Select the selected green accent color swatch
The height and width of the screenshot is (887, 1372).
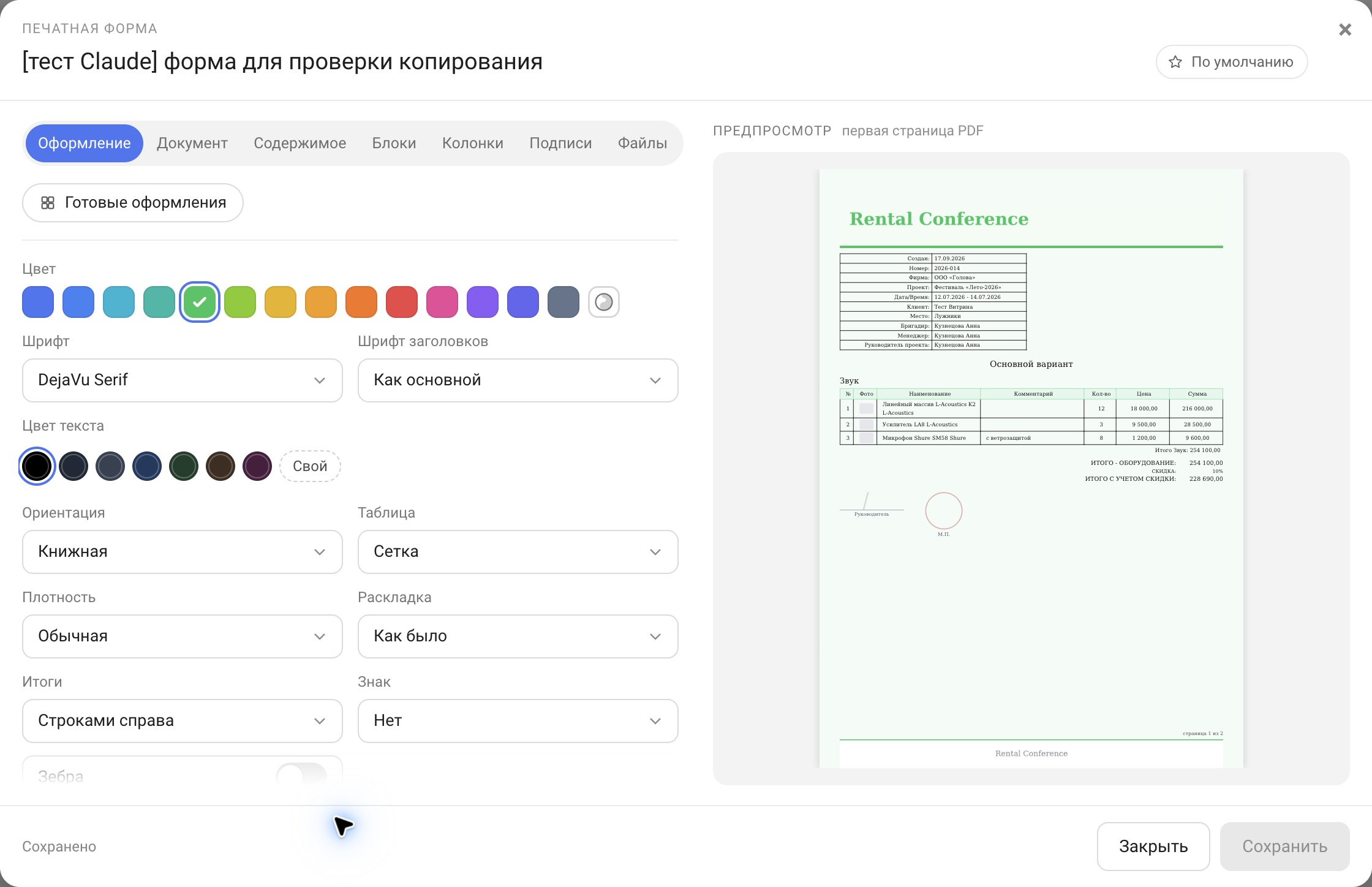pyautogui.click(x=200, y=302)
